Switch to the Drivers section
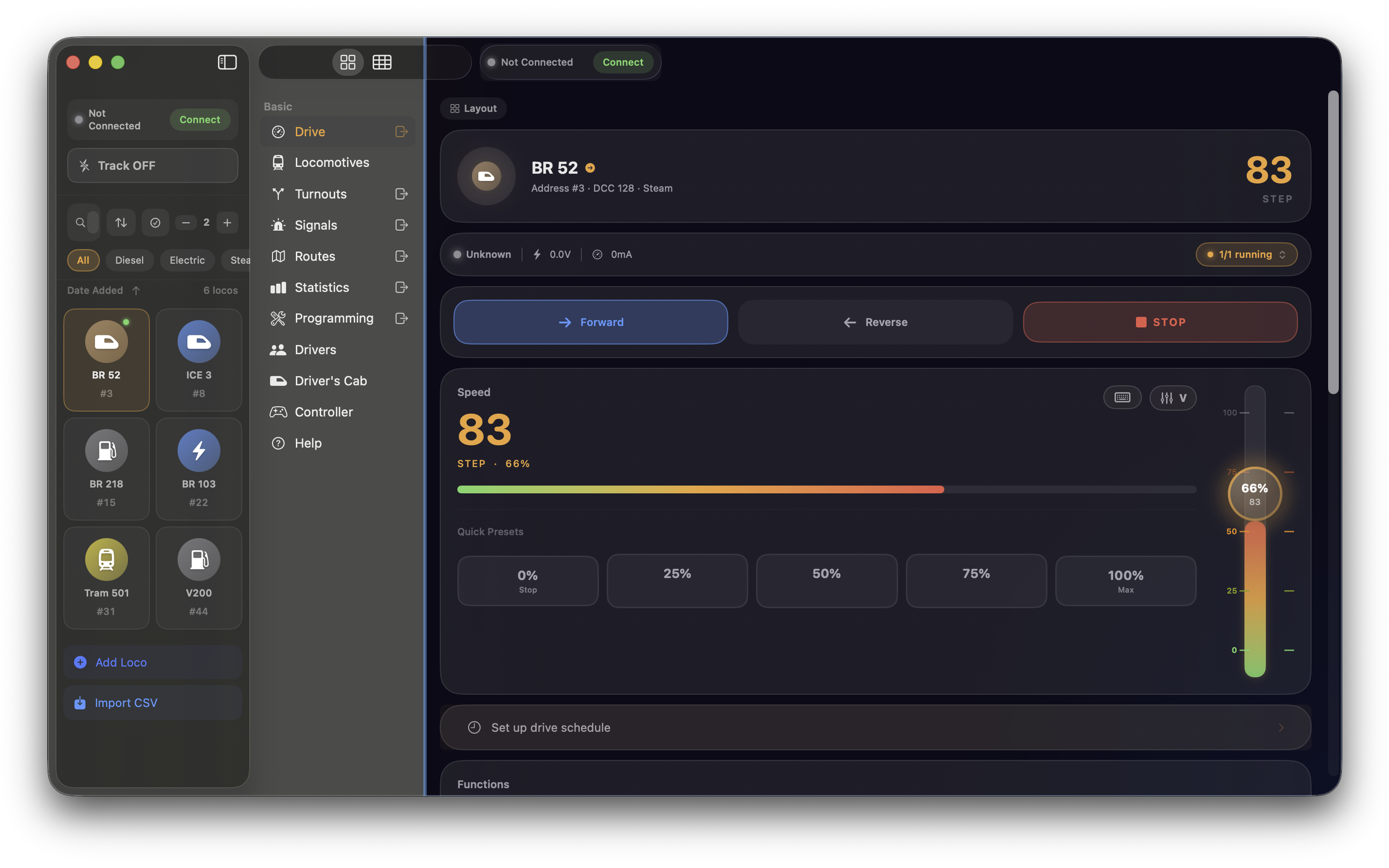Viewport: 1389px width, 868px height. tap(316, 349)
